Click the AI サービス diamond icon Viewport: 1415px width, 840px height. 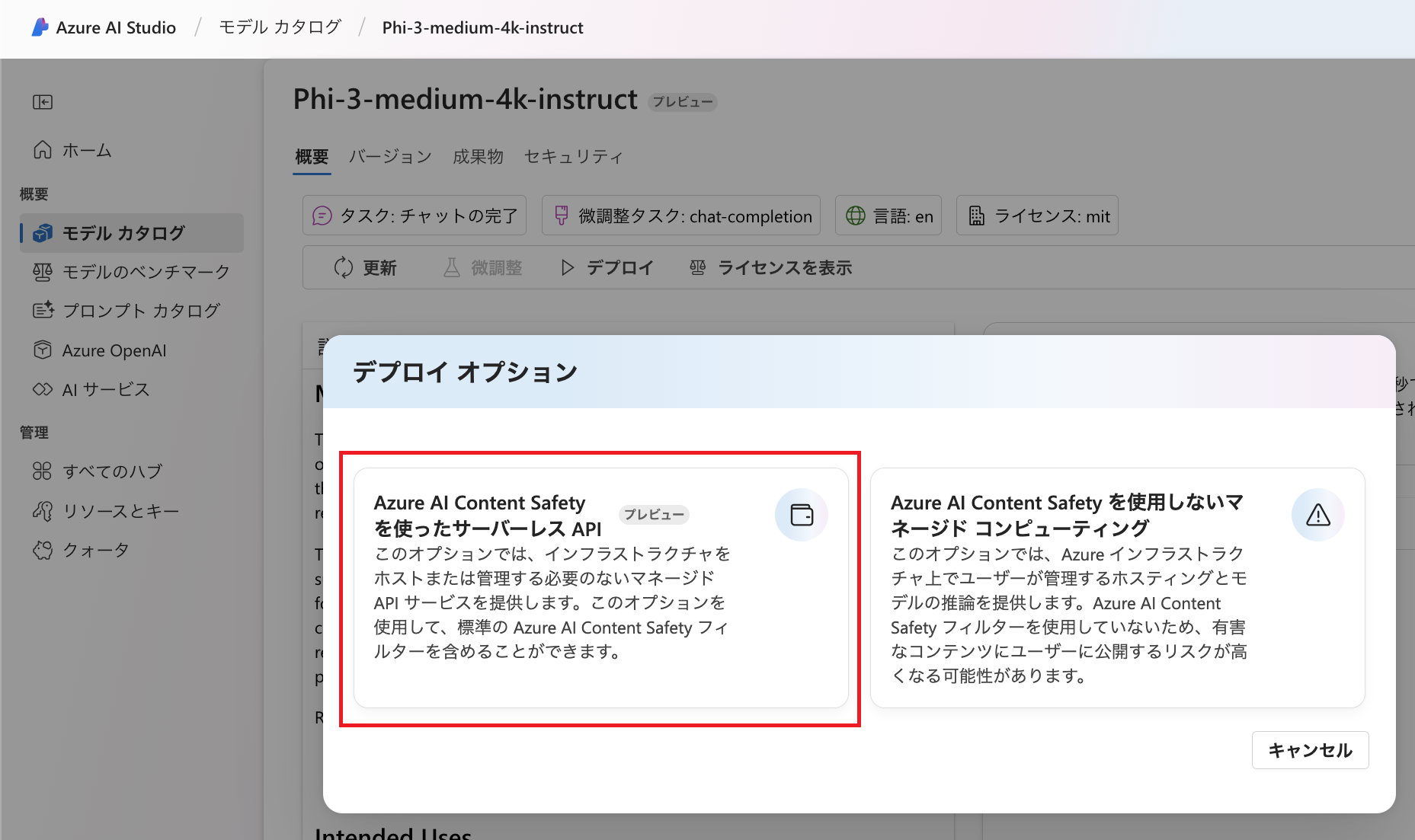43,389
